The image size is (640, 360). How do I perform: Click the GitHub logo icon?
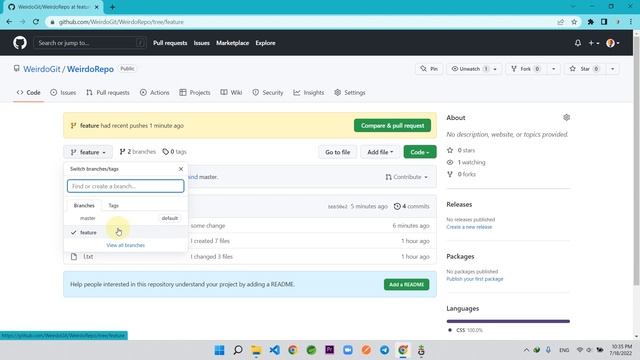pyautogui.click(x=20, y=42)
